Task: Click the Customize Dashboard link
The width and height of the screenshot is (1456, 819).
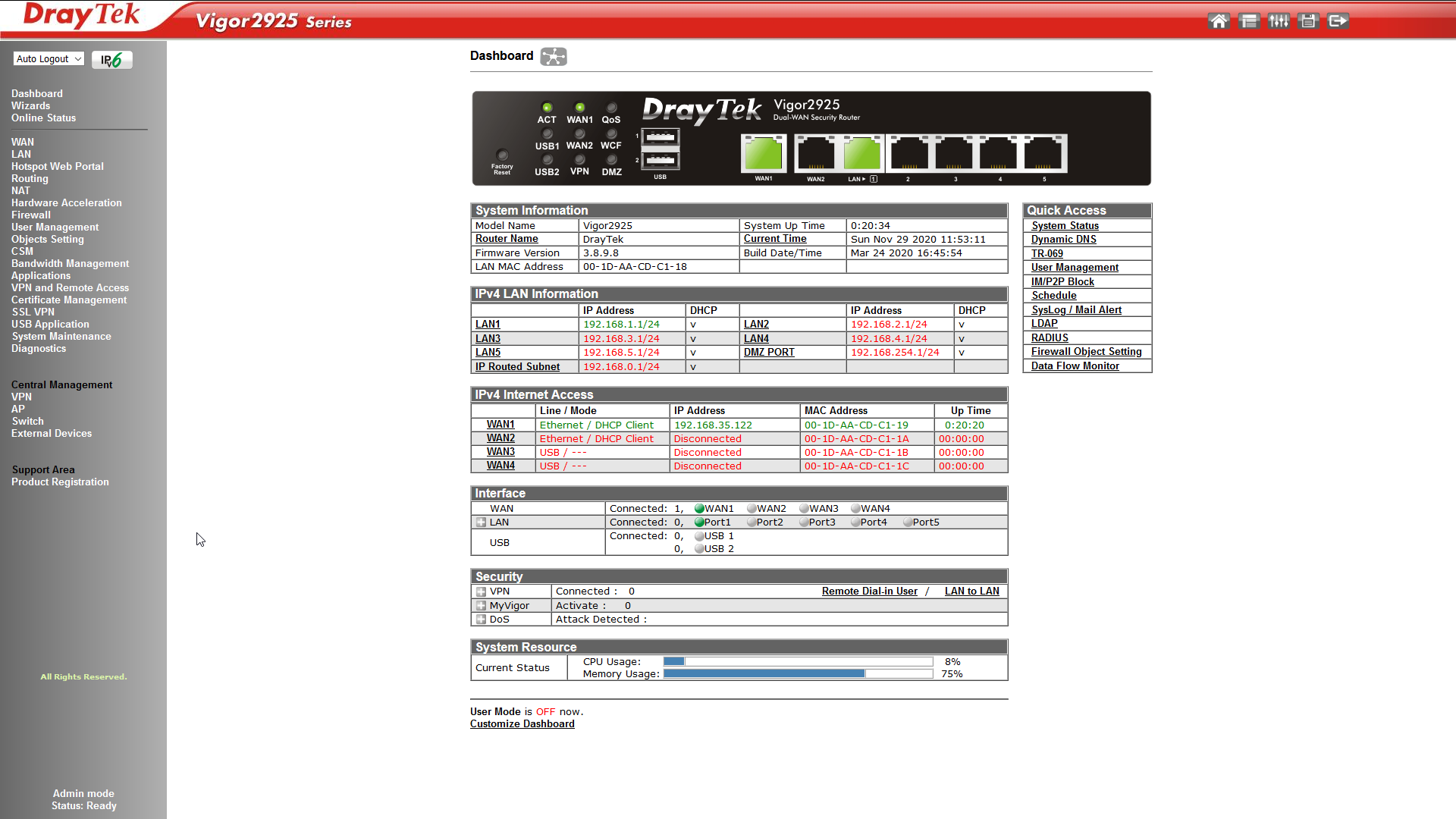Action: coord(522,724)
